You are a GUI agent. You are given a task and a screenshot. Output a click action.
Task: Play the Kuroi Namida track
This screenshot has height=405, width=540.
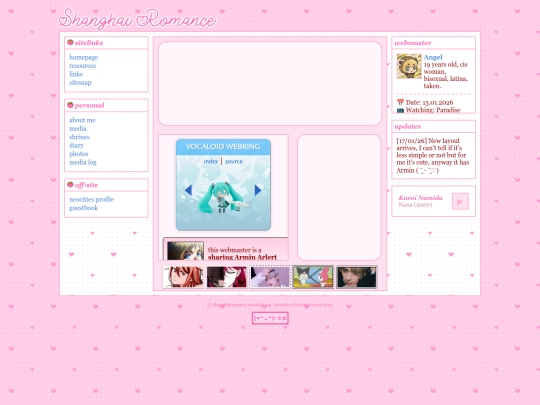460,201
